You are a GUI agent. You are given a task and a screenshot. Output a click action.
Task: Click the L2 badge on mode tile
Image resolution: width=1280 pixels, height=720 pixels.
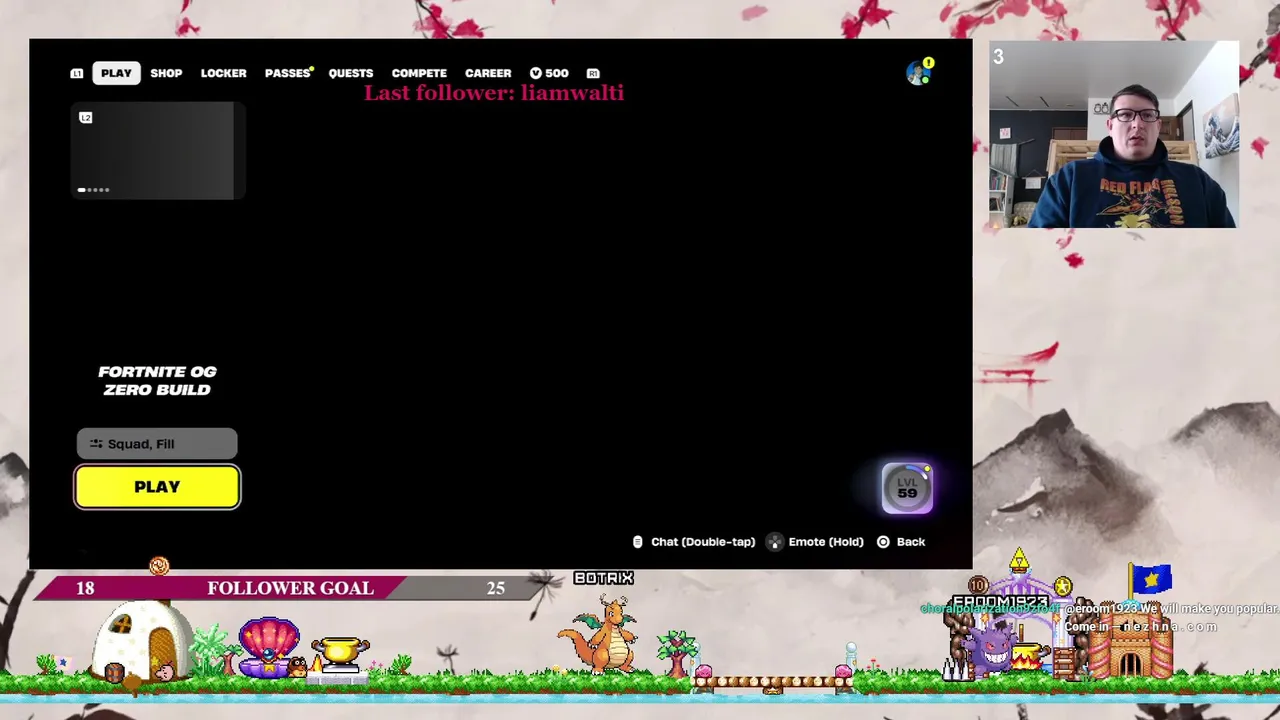click(85, 118)
